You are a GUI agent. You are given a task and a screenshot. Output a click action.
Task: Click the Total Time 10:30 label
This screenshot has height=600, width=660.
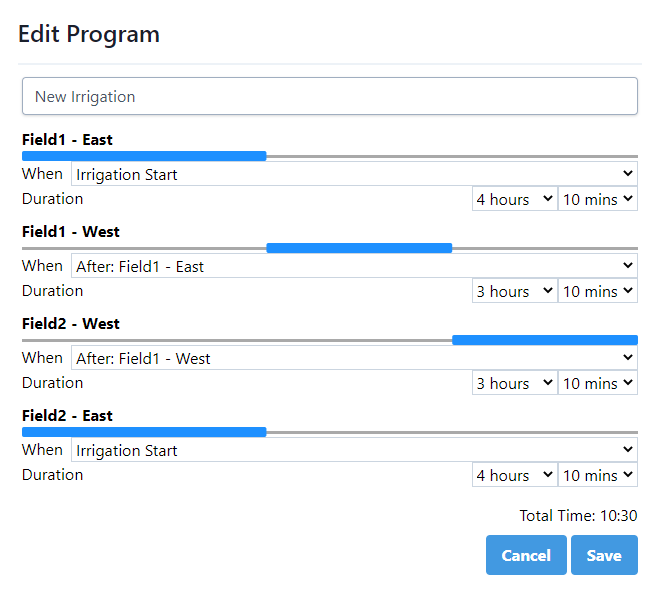[x=578, y=516]
